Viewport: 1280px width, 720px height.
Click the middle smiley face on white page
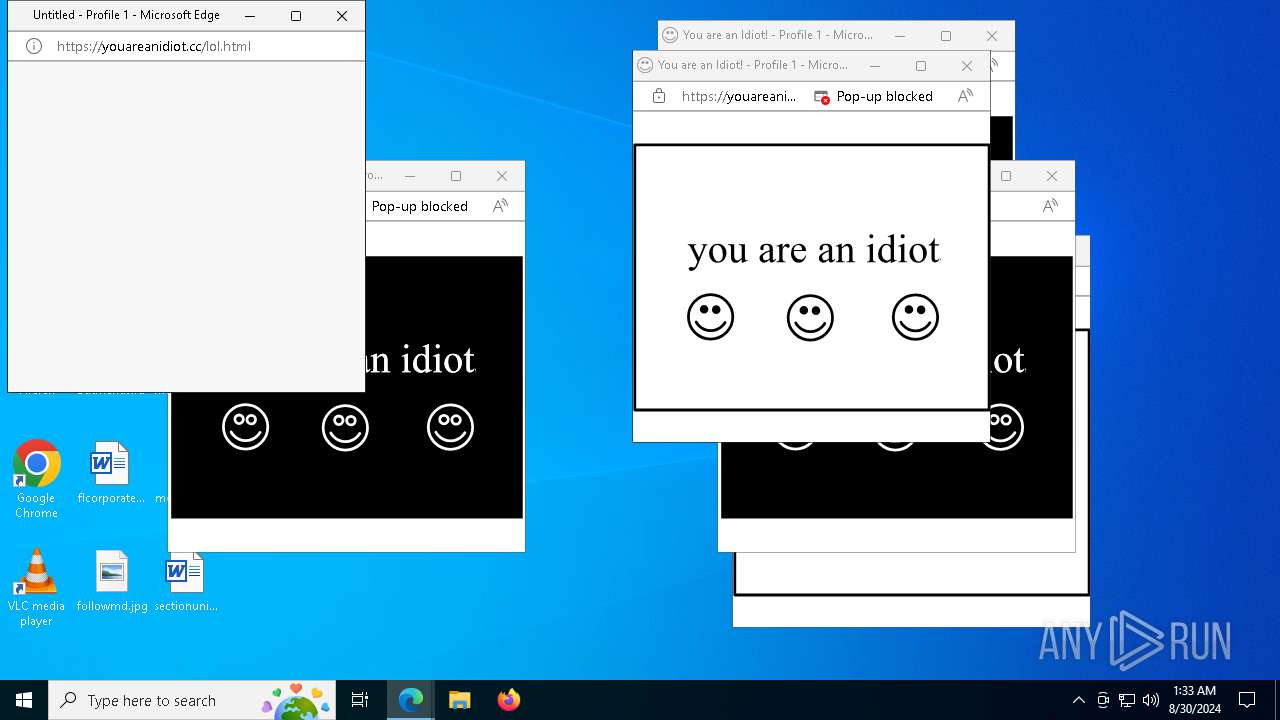(x=810, y=317)
